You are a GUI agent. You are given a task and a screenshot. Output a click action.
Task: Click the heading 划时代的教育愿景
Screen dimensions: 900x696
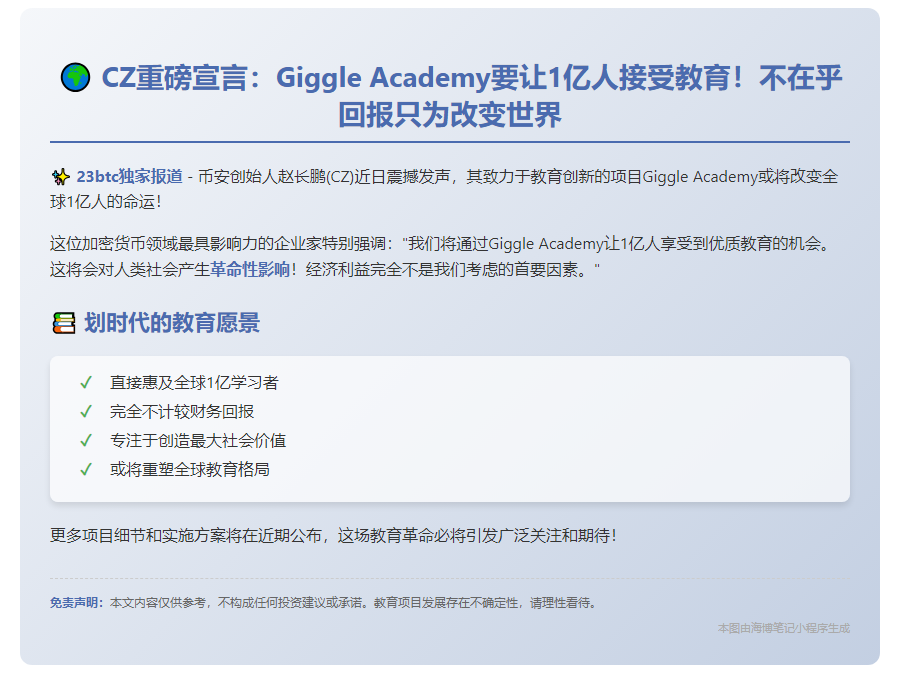(x=172, y=323)
